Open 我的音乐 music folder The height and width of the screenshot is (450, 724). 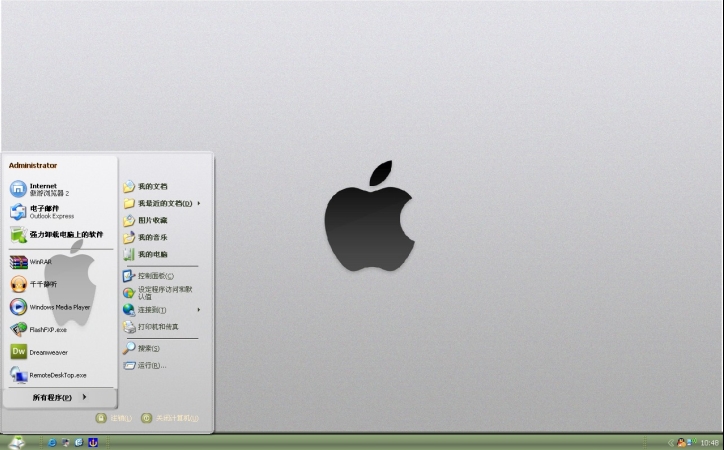161,238
